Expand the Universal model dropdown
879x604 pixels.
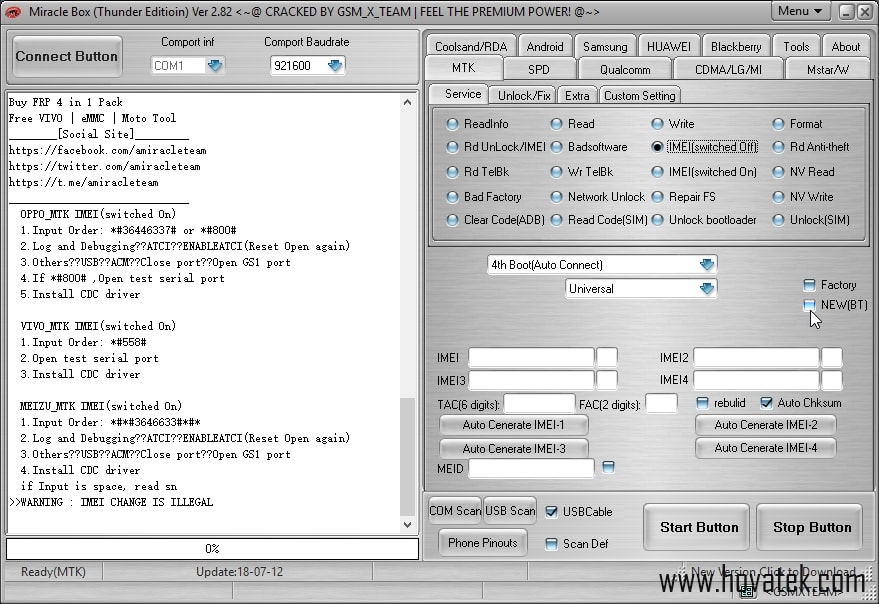coord(707,288)
